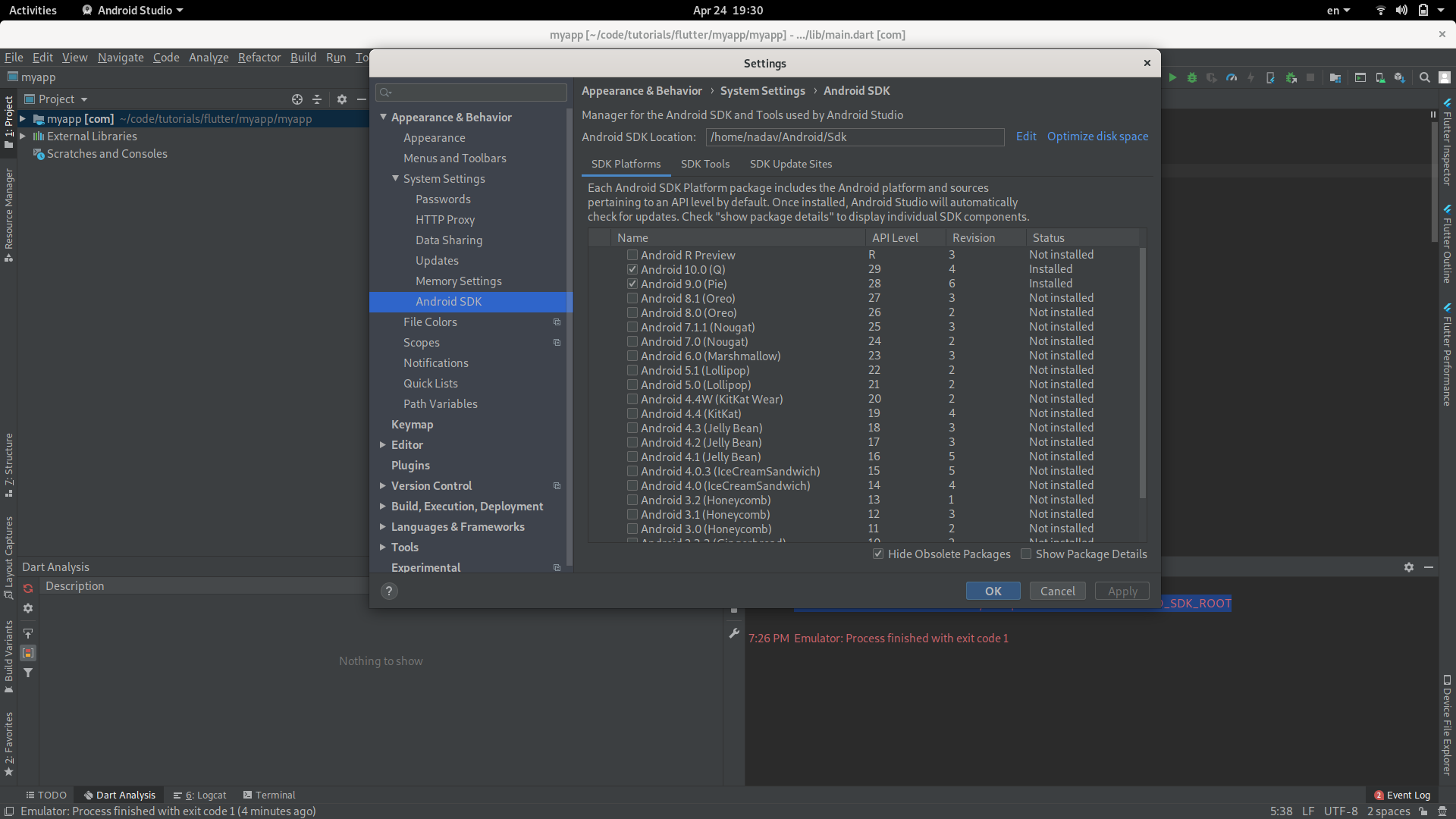
Task: Open Activities overview in top bar
Action: (x=33, y=11)
